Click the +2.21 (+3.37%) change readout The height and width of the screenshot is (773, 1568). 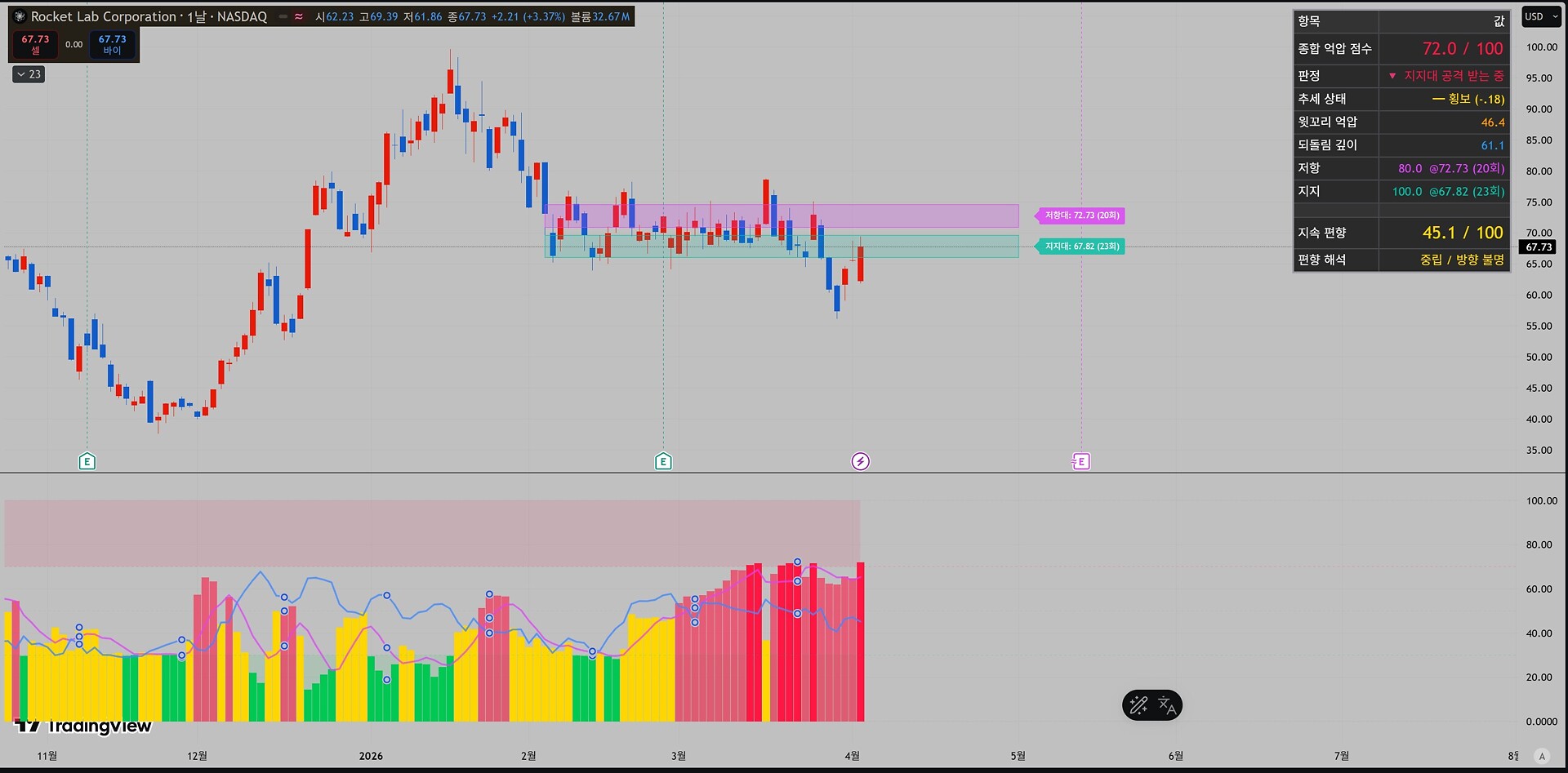click(x=528, y=16)
